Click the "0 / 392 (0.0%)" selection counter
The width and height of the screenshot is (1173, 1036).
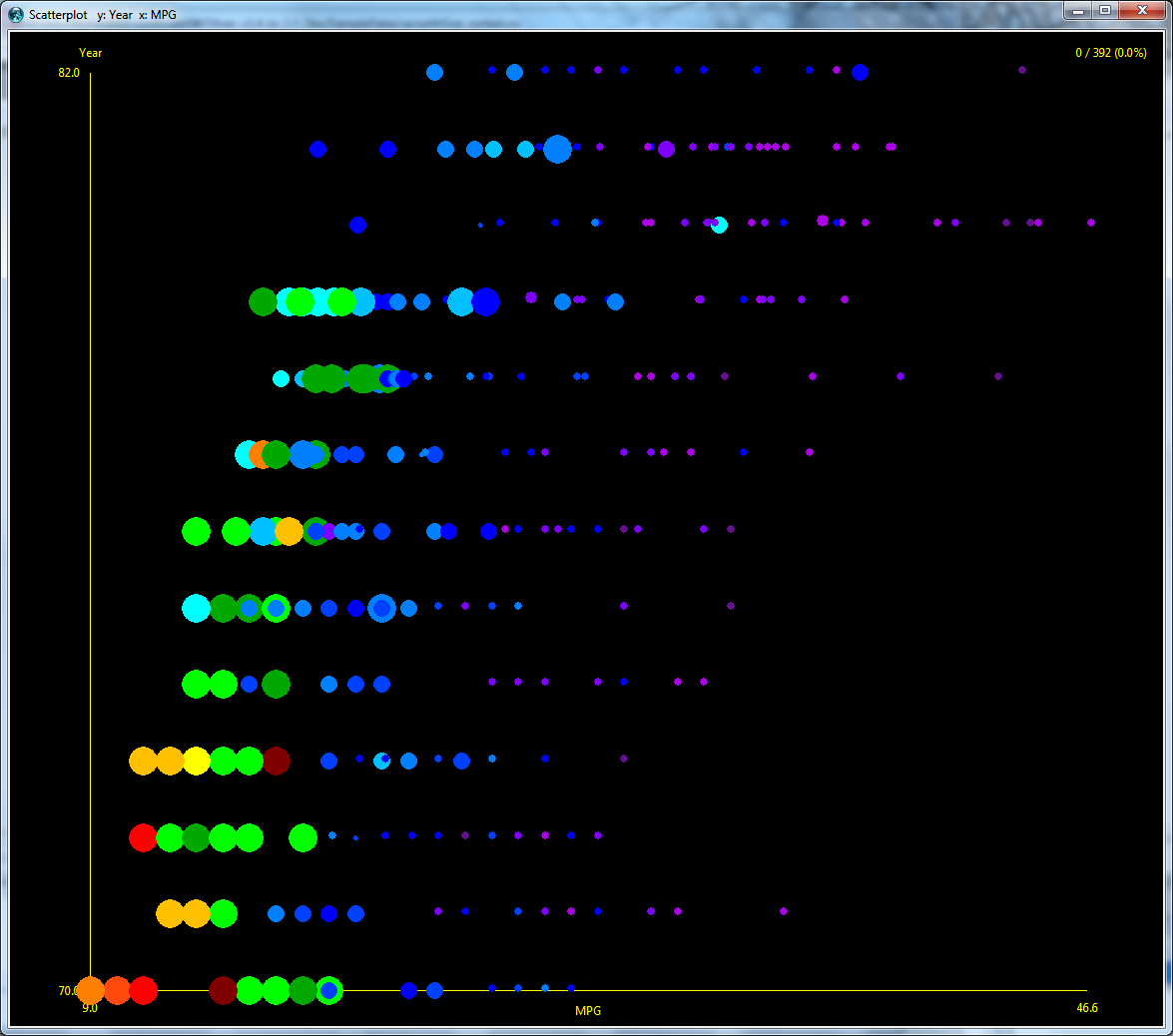[1110, 53]
